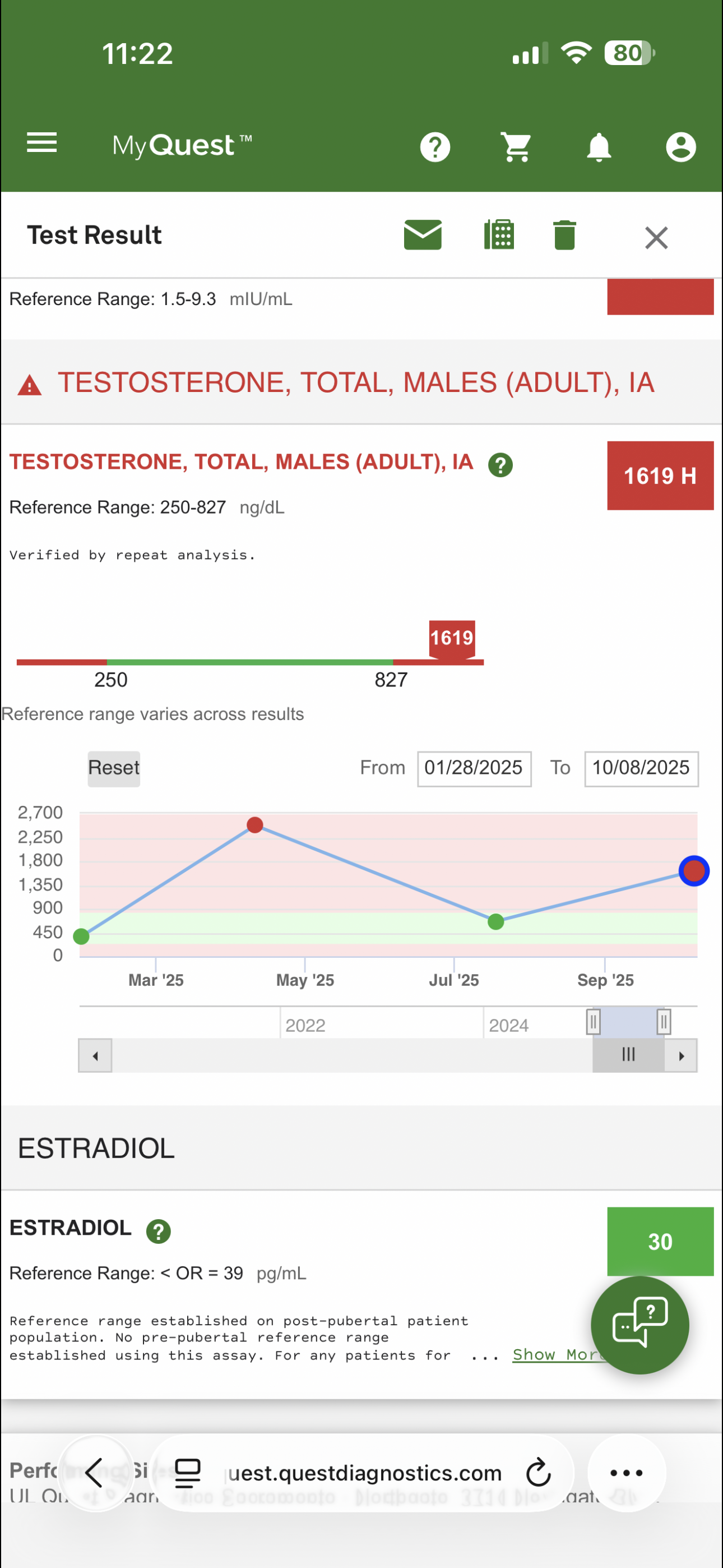723x1568 pixels.
Task: Open the user account profile icon
Action: (x=681, y=147)
